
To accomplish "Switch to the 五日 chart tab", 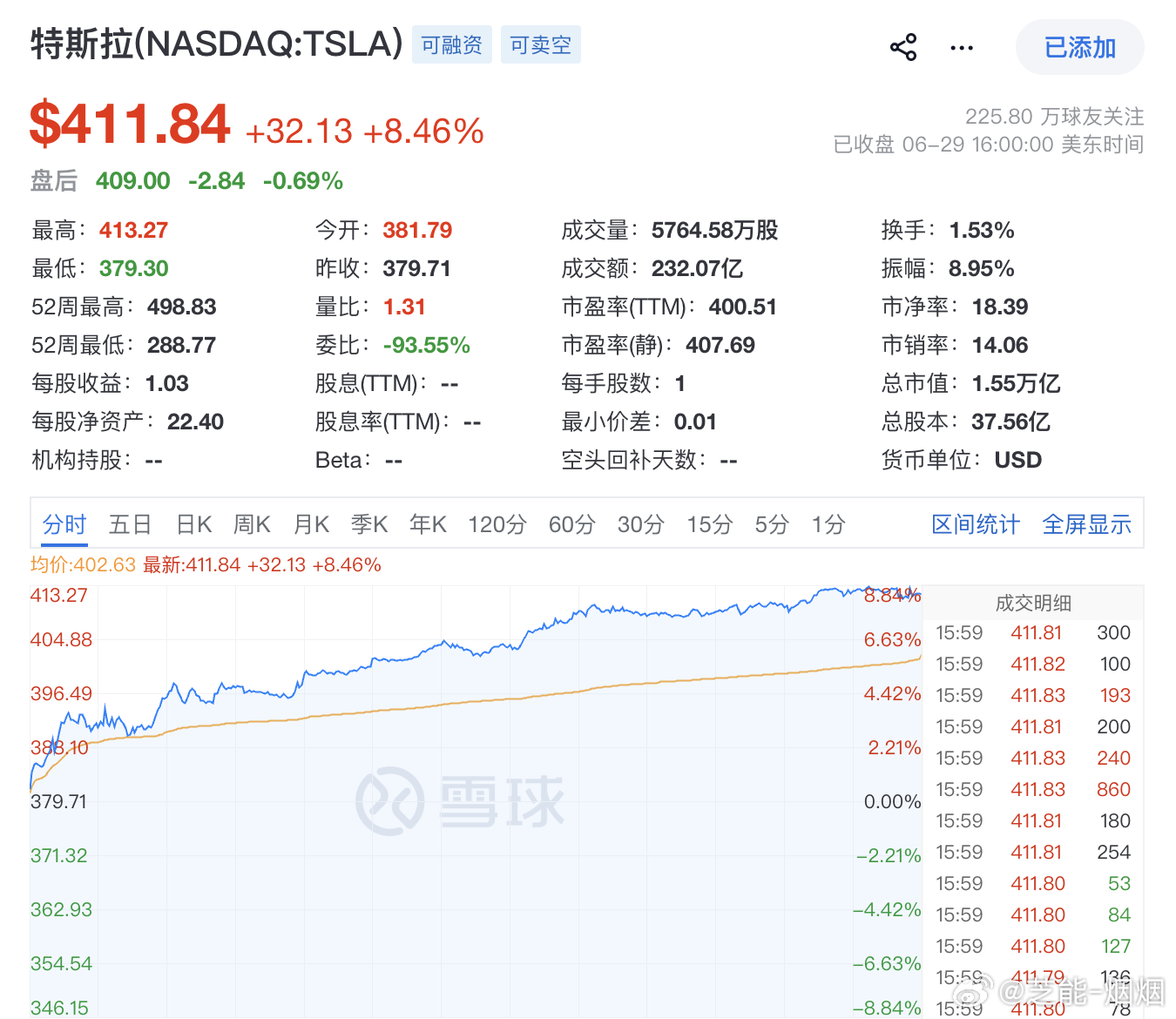I will point(131,524).
